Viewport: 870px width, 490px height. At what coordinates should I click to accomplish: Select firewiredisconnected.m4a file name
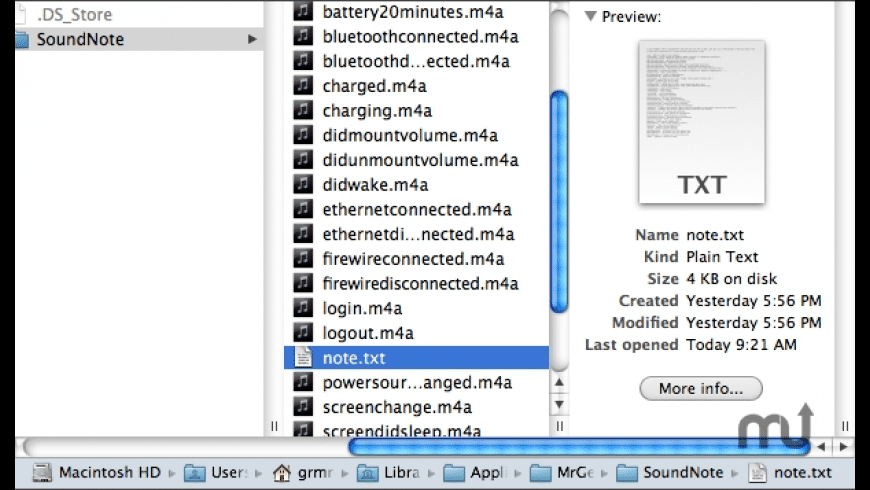[421, 284]
